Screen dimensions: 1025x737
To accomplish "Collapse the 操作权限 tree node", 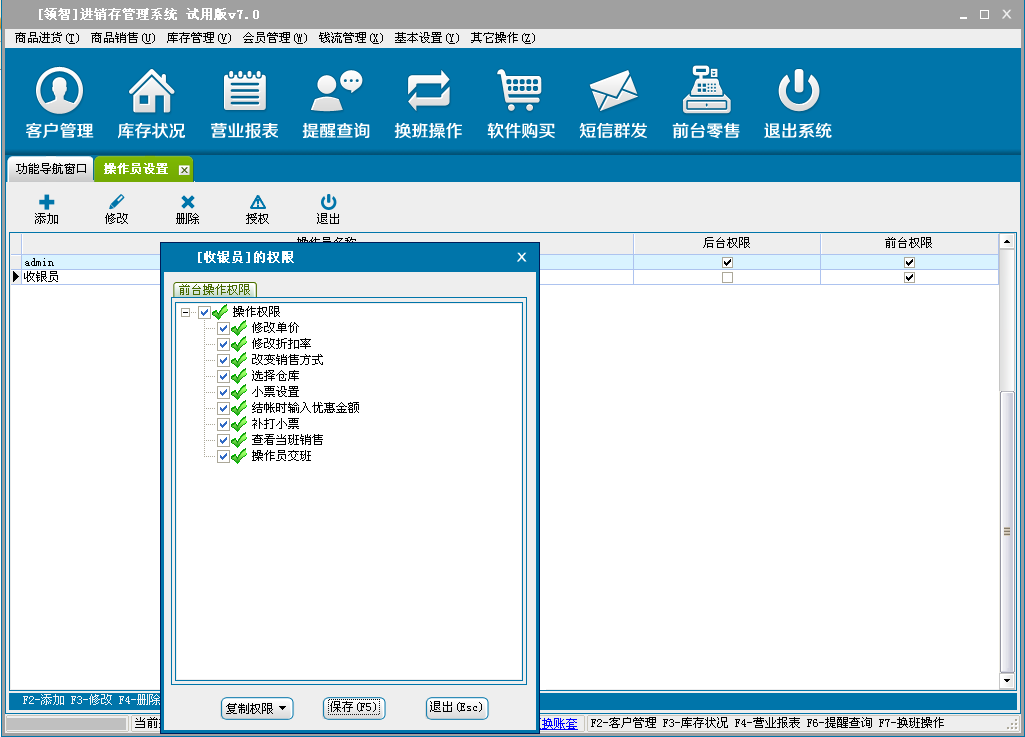I will pyautogui.click(x=185, y=312).
